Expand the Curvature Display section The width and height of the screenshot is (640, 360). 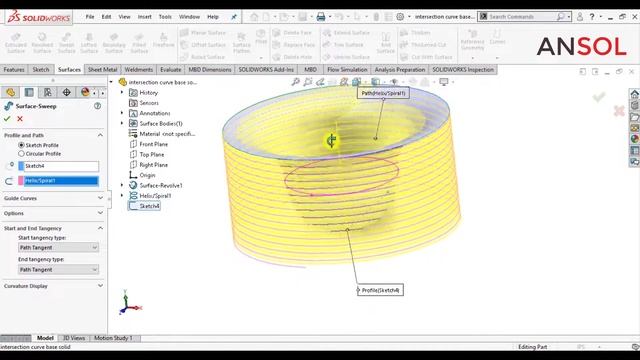100,286
